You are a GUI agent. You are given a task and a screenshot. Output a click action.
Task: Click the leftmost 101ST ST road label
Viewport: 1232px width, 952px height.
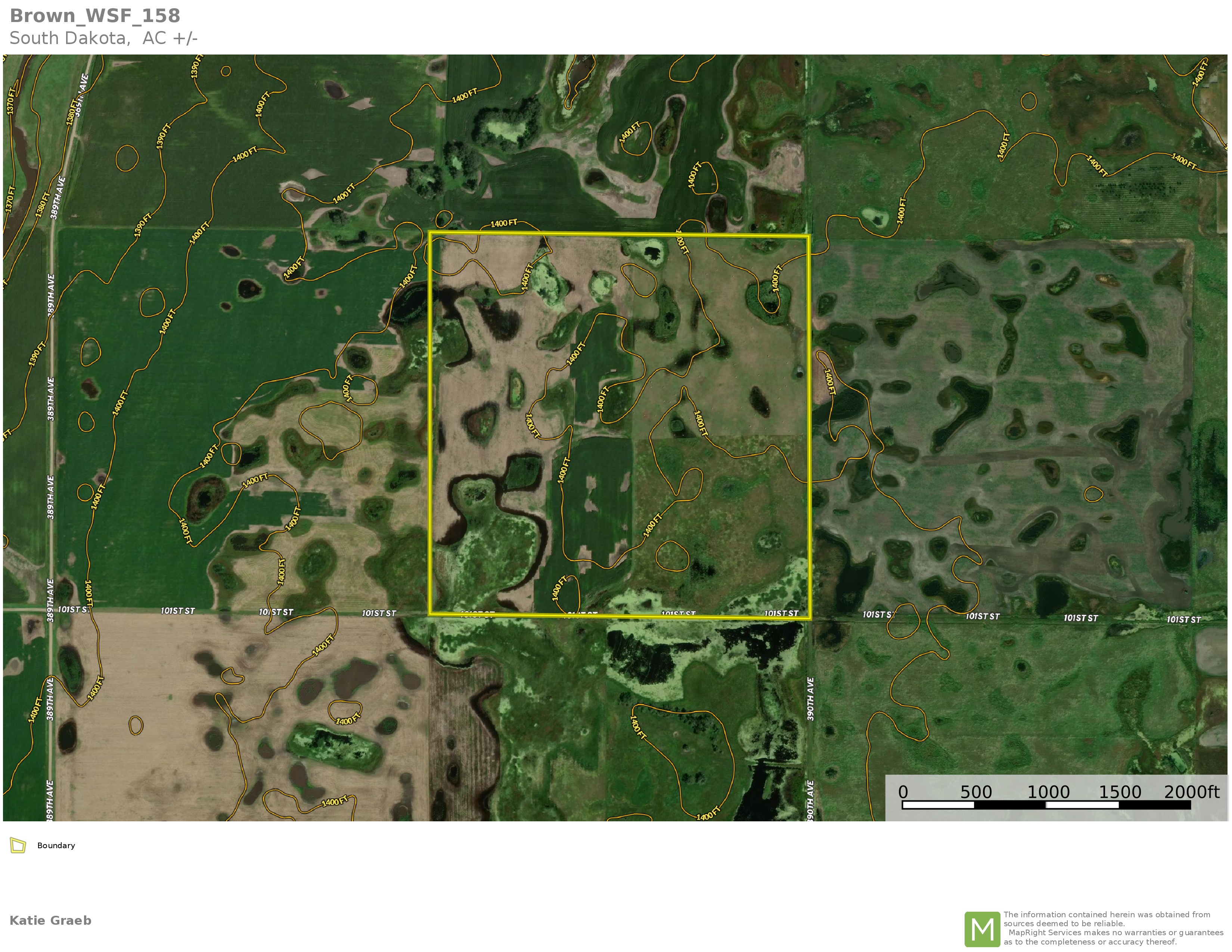[73, 610]
